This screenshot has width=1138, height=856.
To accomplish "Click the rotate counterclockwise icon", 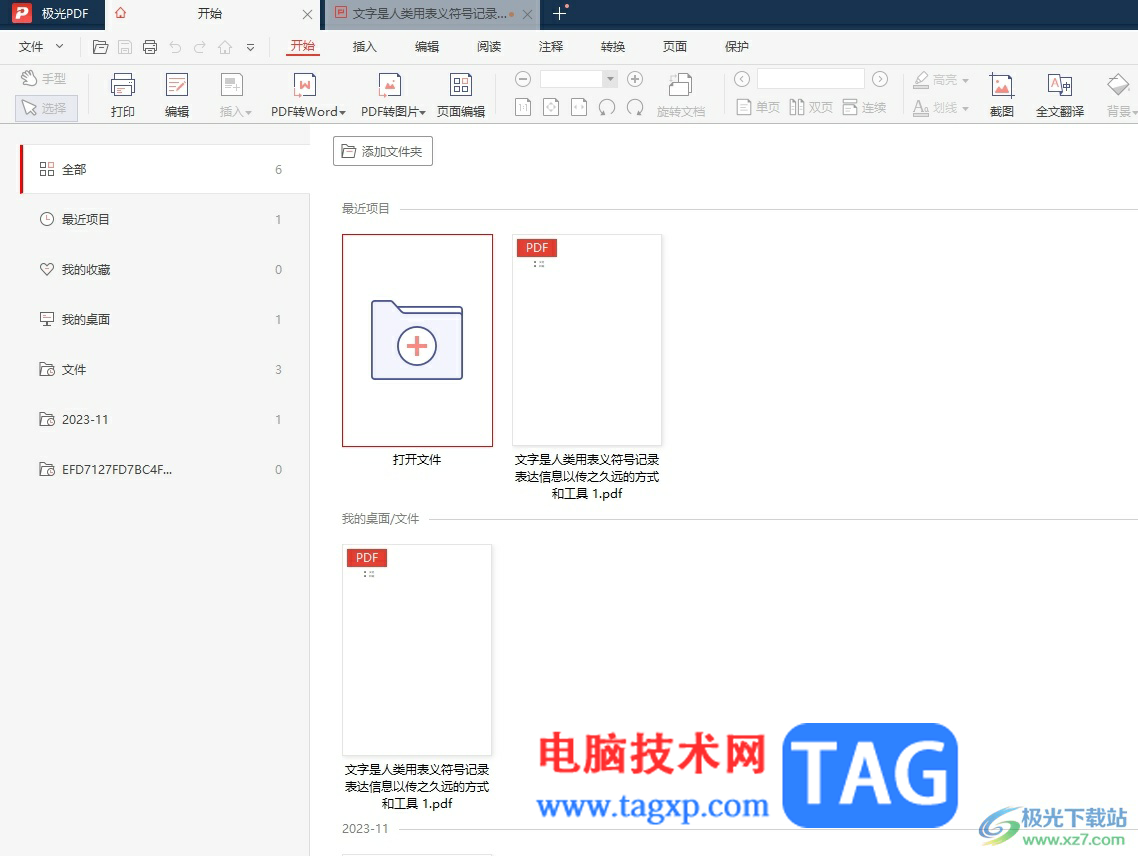I will coord(607,107).
